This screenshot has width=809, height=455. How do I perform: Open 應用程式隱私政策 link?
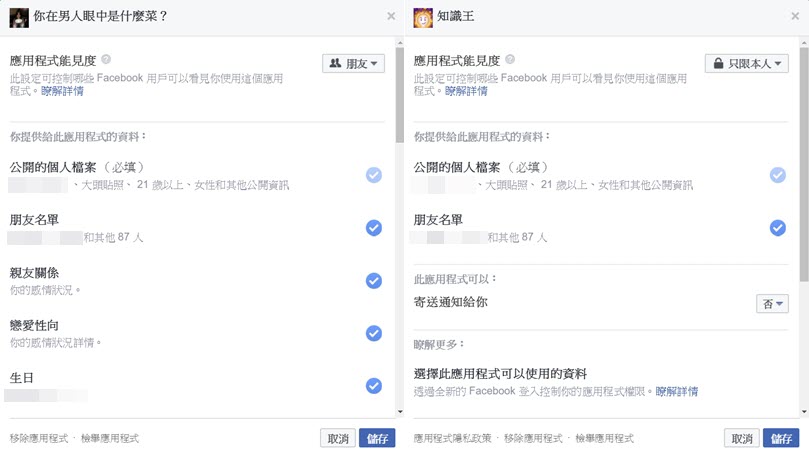[x=455, y=438]
